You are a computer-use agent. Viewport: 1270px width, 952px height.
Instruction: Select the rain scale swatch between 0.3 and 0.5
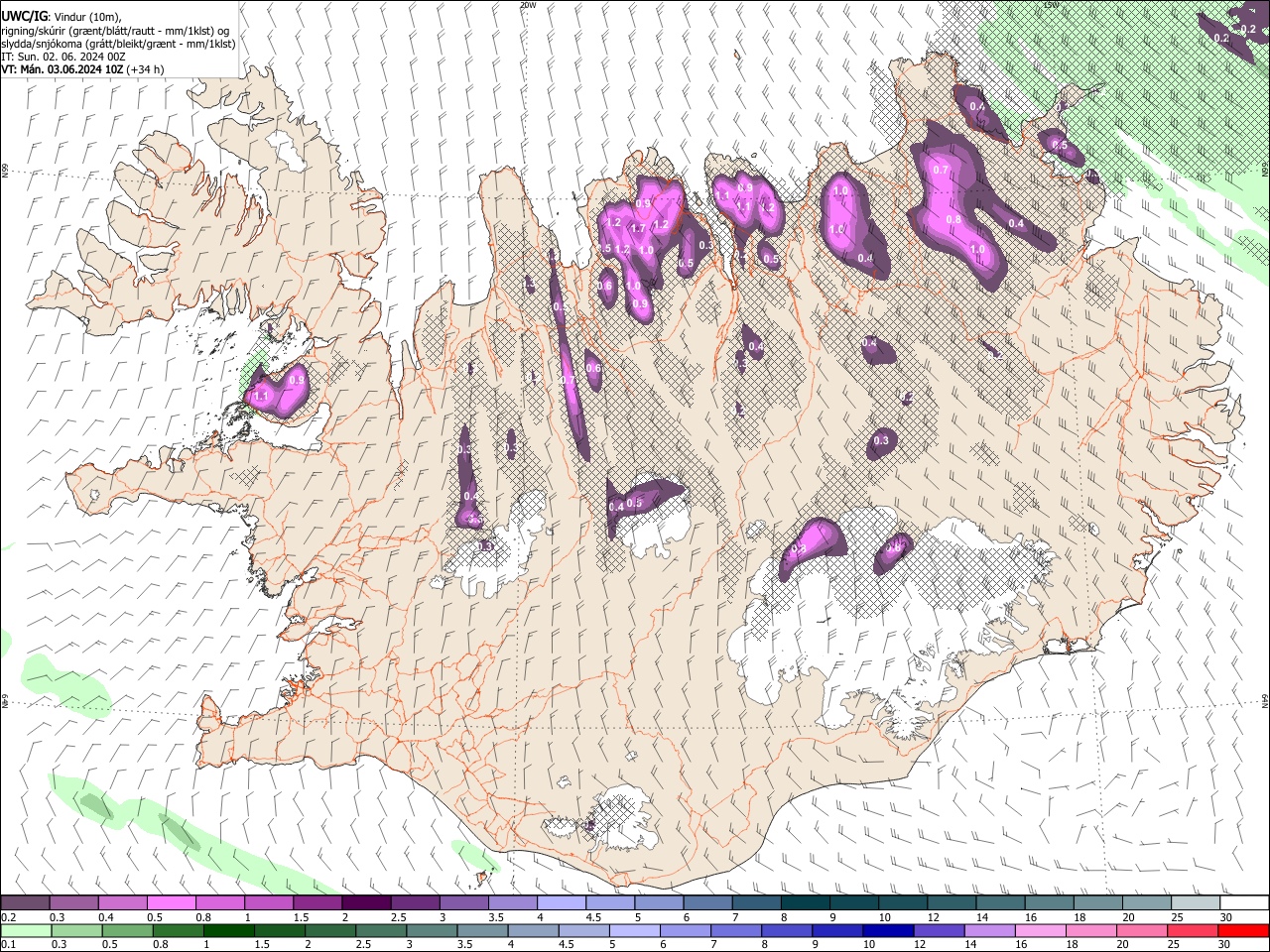[x=76, y=930]
